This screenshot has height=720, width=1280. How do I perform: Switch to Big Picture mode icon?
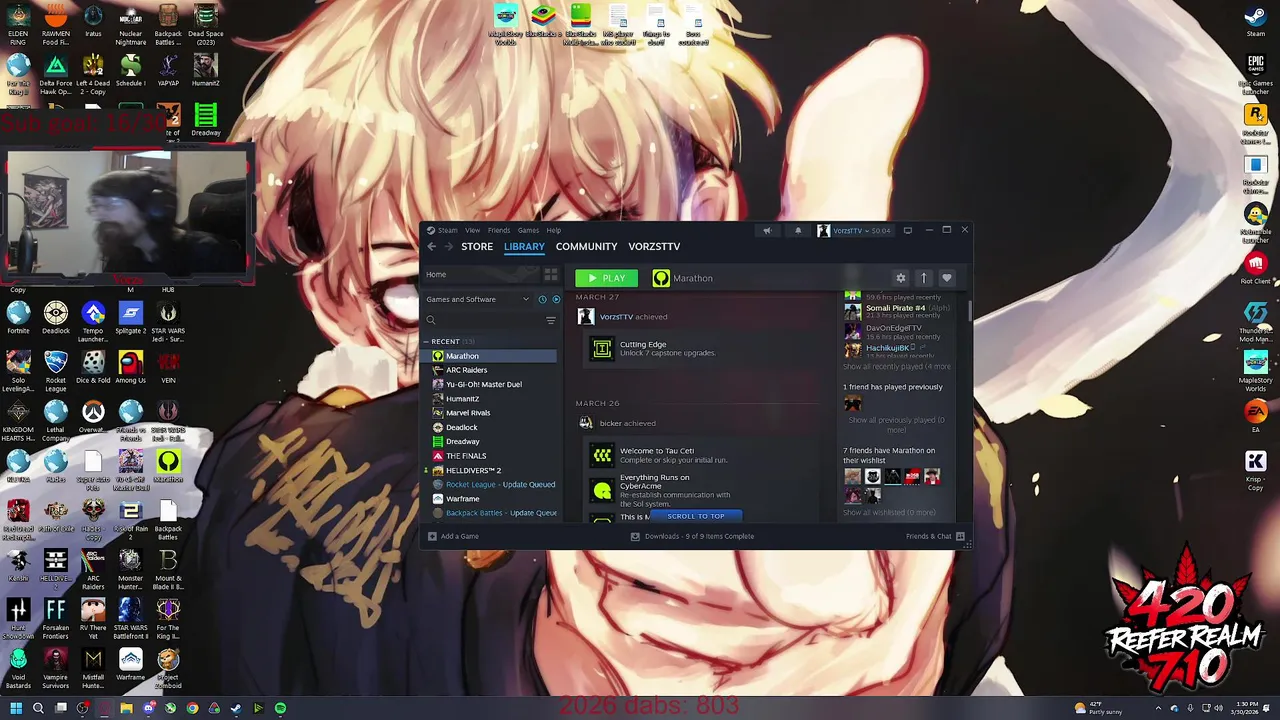908,231
